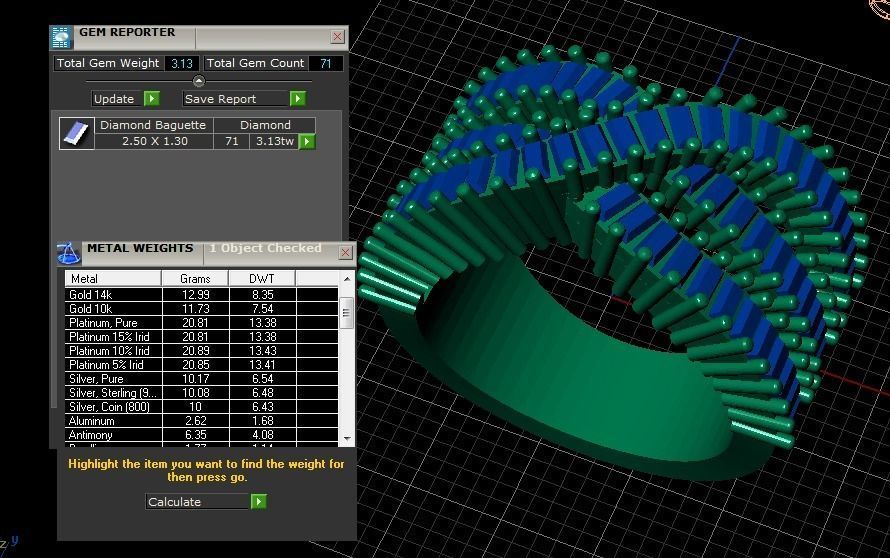890x558 pixels.
Task: Click the 2.50 X 1.30 size cell
Action: pos(154,141)
